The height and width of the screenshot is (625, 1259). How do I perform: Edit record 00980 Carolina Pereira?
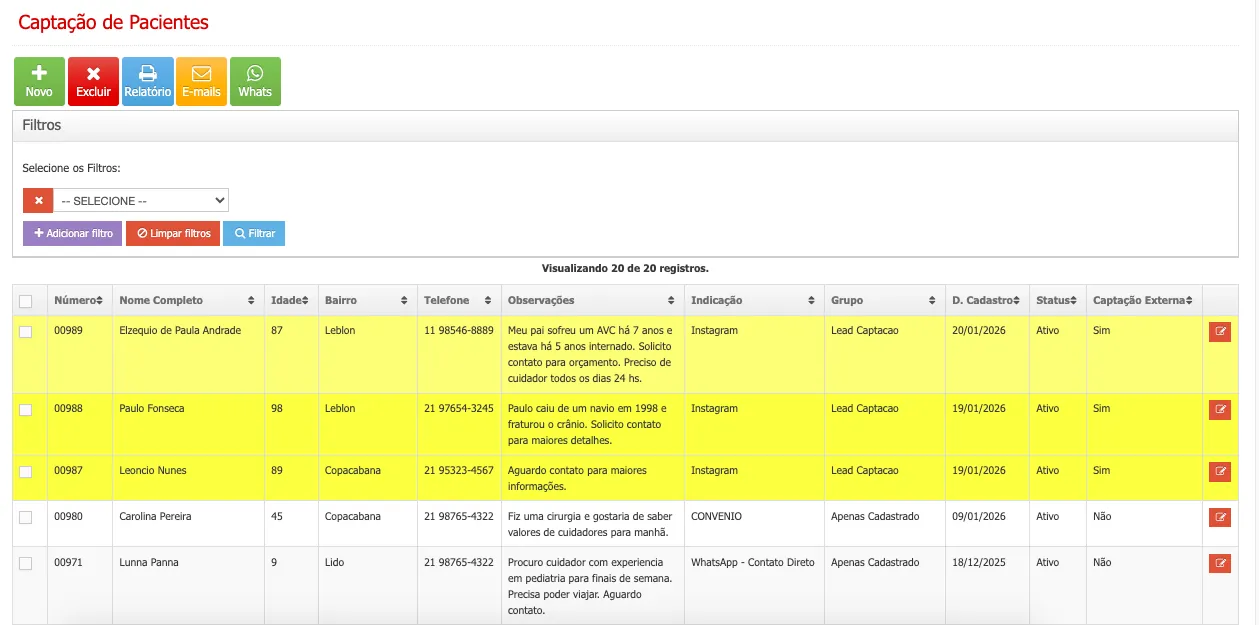tap(1219, 518)
